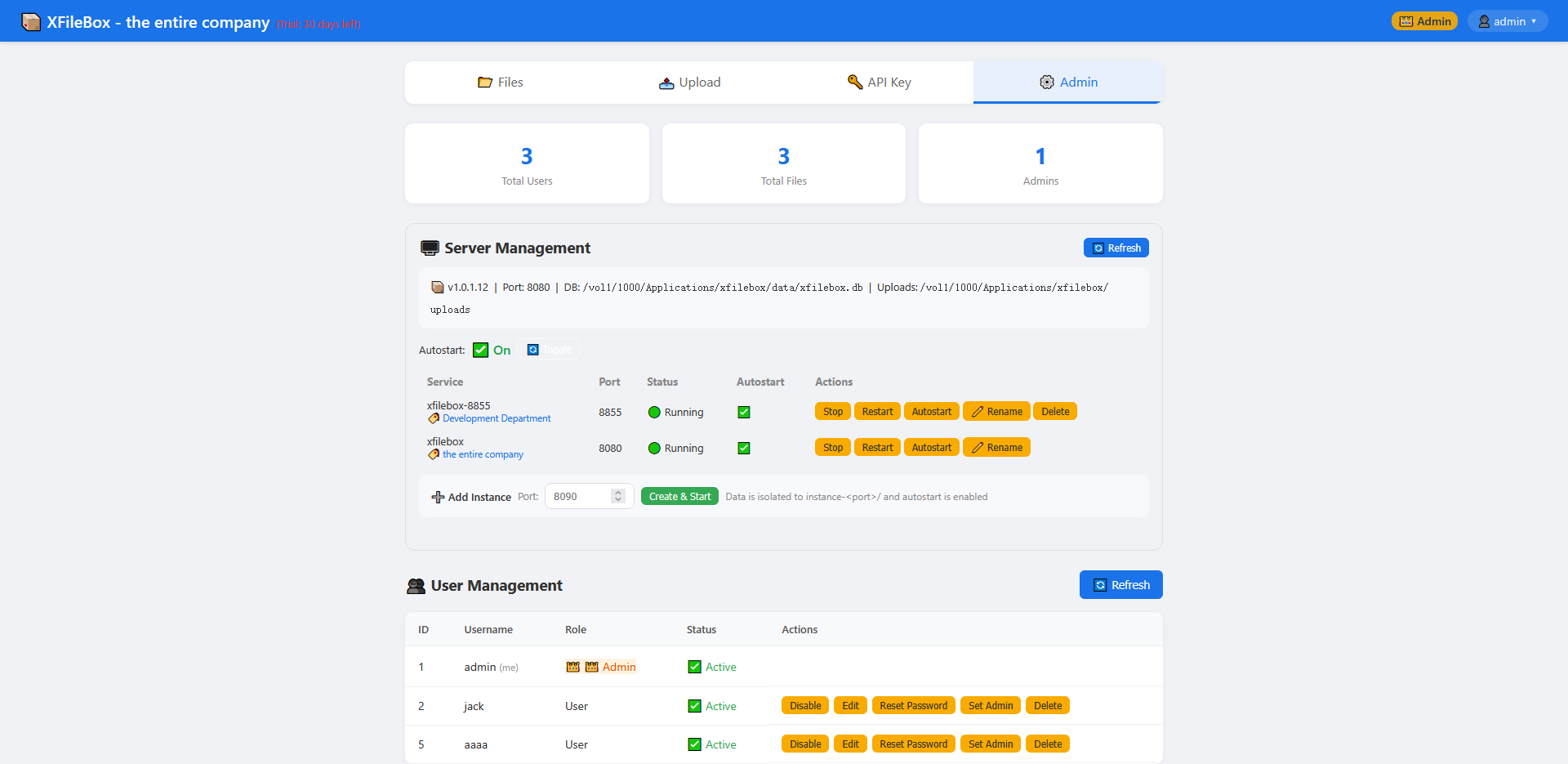Viewport: 1568px width, 764px height.
Task: Click Create & Start button
Action: coord(679,496)
